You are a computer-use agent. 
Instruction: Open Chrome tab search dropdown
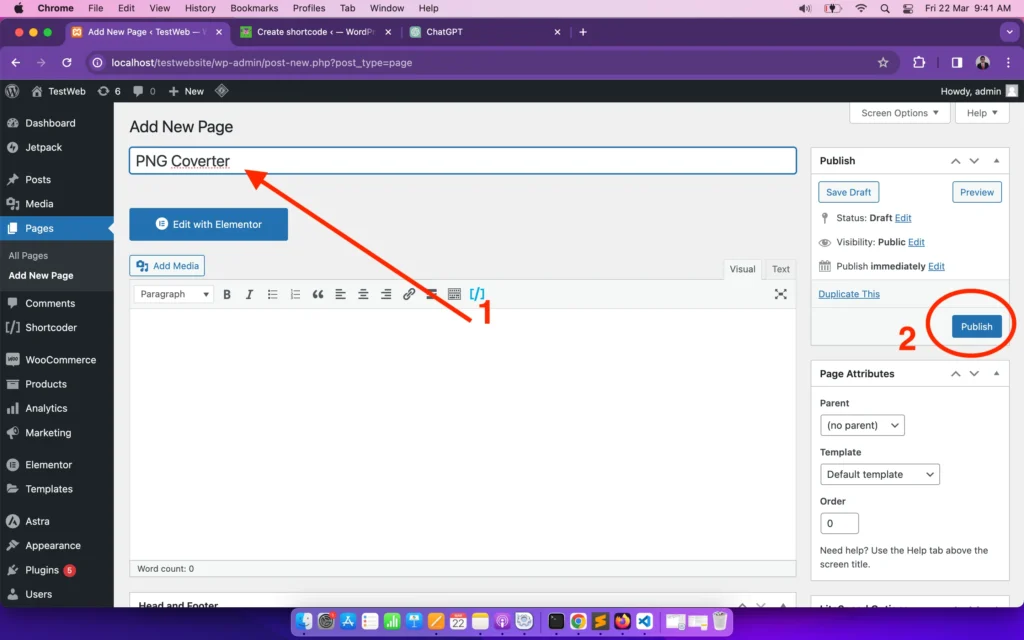pos(1009,32)
